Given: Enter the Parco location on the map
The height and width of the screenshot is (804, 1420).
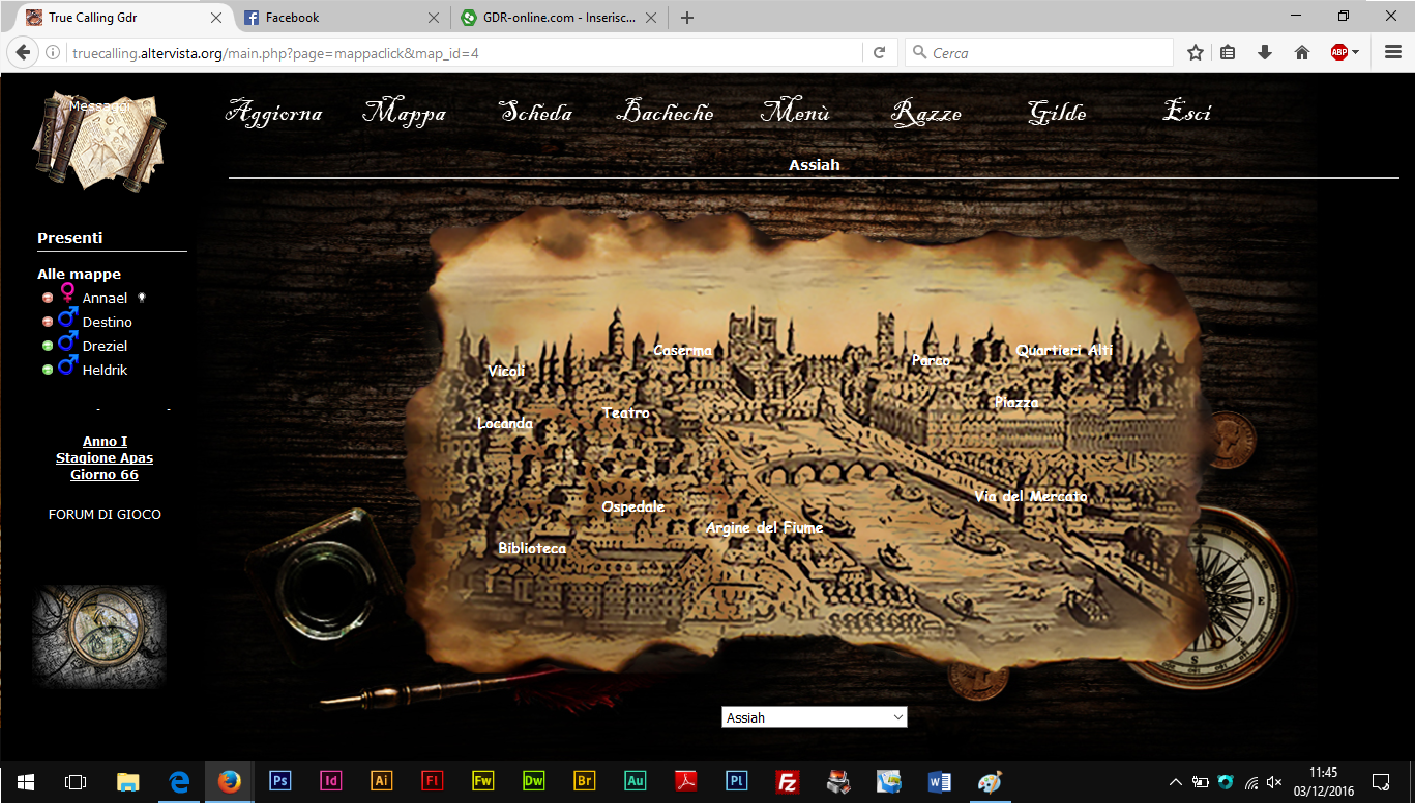Looking at the screenshot, I should [x=931, y=360].
